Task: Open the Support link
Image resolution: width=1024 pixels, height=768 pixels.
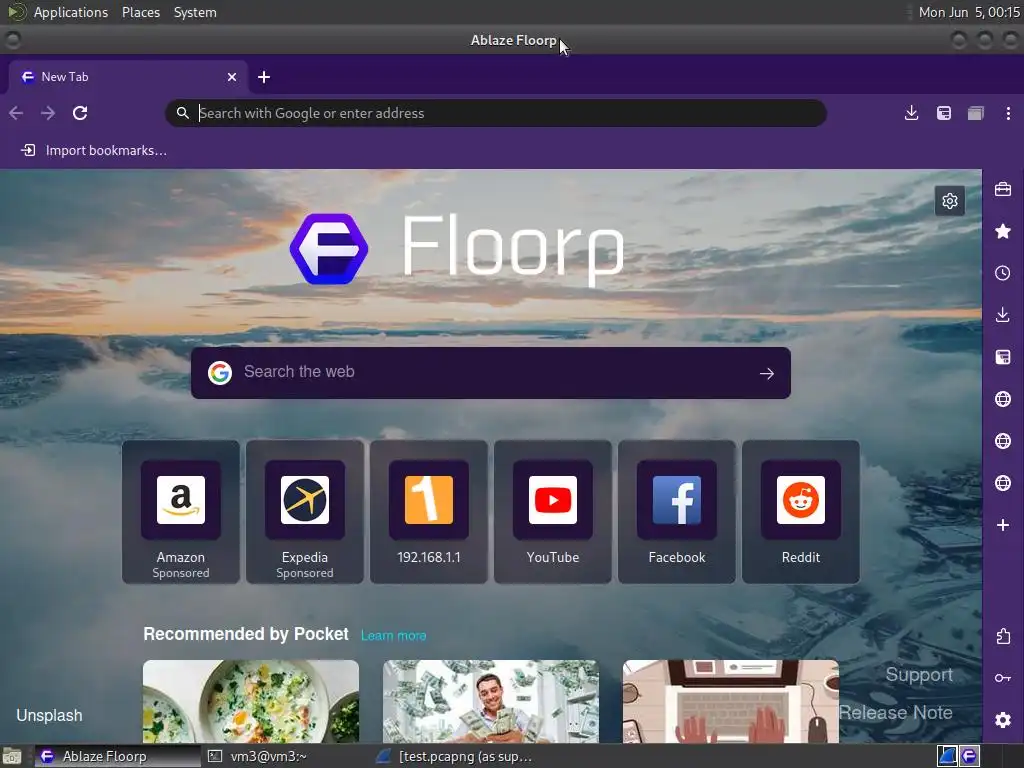Action: click(919, 675)
